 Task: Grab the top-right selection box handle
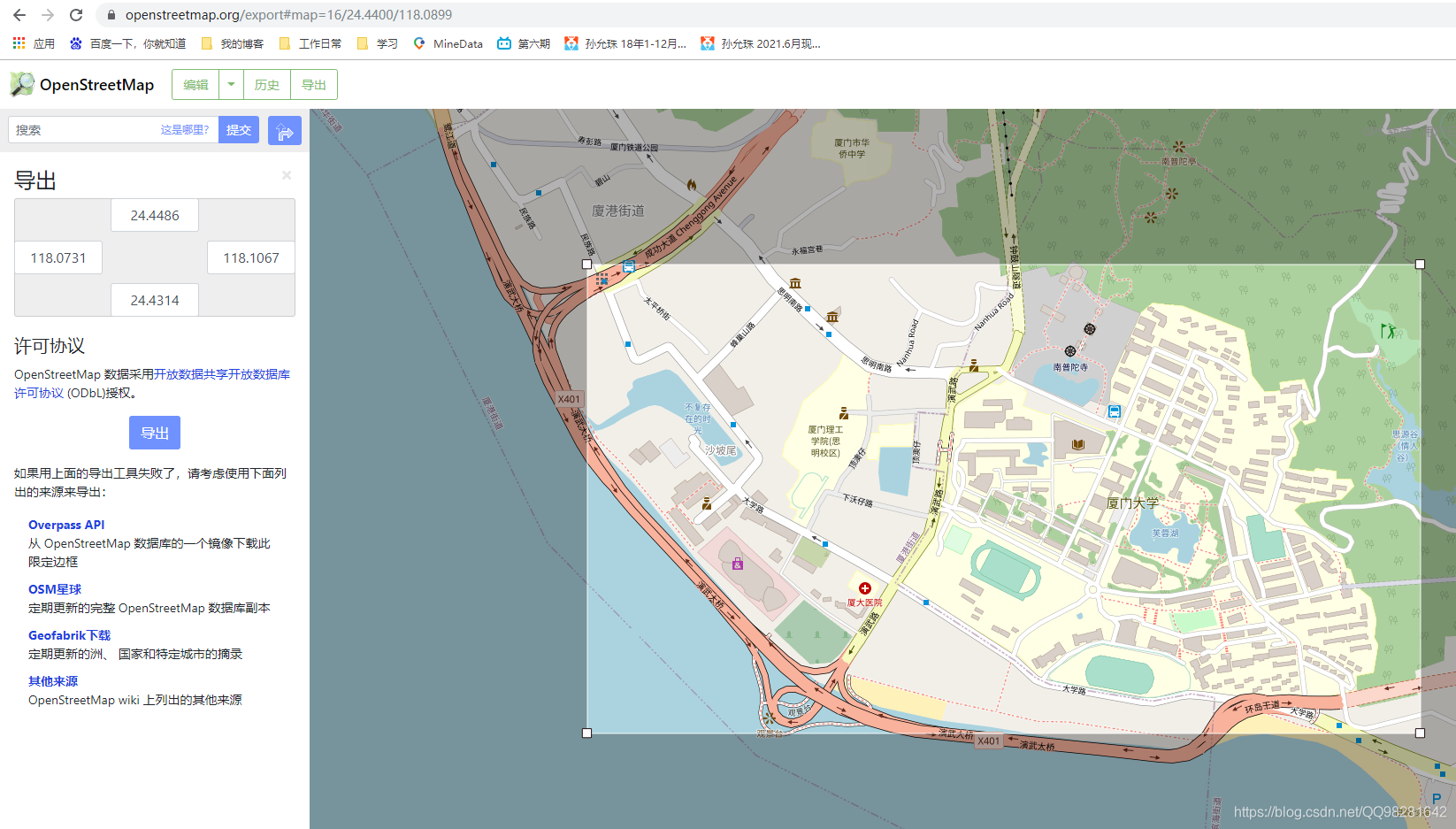point(1420,264)
